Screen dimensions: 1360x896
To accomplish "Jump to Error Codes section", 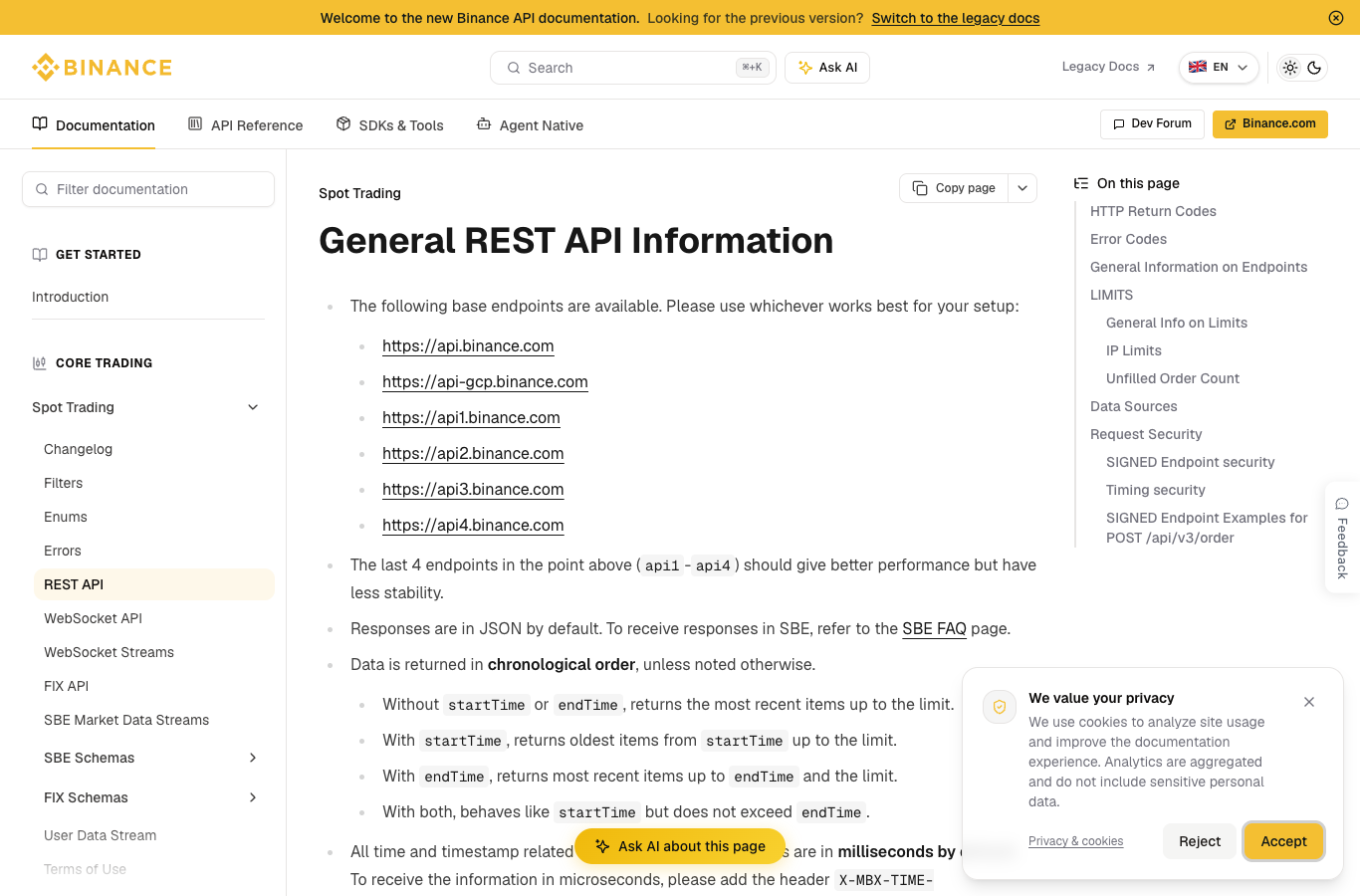I will (x=1128, y=239).
